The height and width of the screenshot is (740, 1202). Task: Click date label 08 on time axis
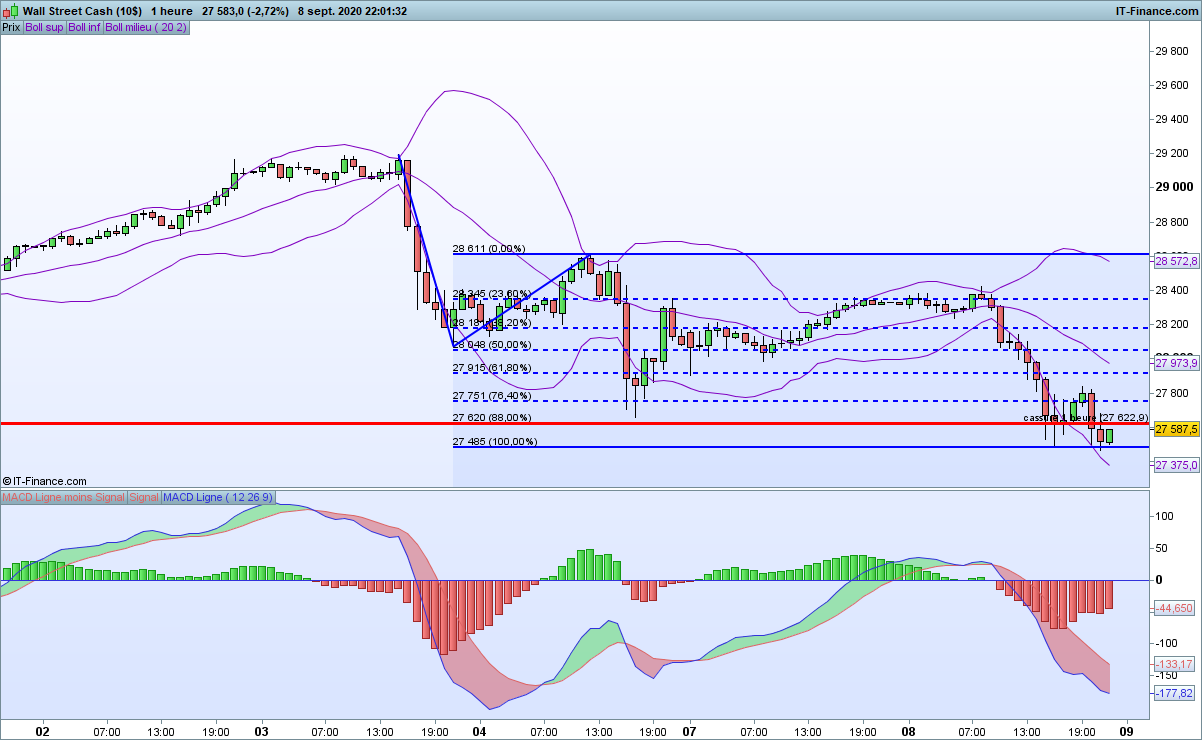(910, 731)
